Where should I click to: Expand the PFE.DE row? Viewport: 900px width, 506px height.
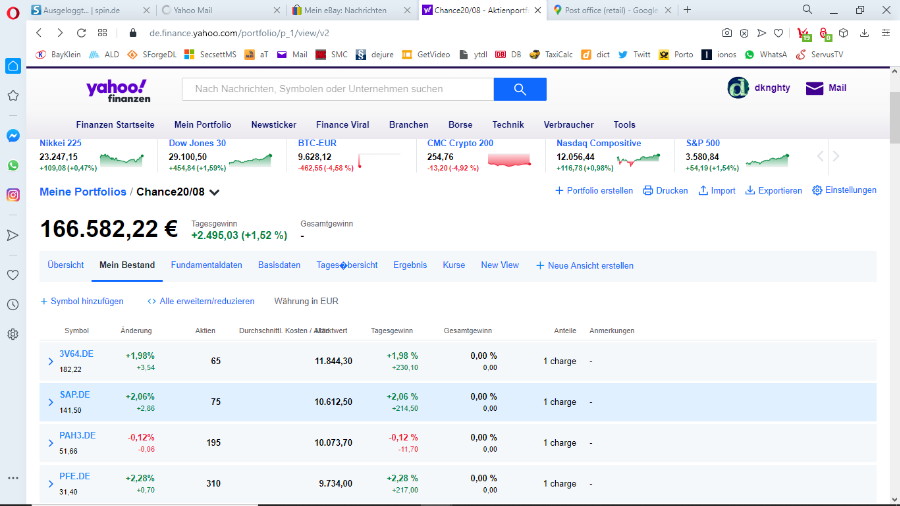click(51, 484)
